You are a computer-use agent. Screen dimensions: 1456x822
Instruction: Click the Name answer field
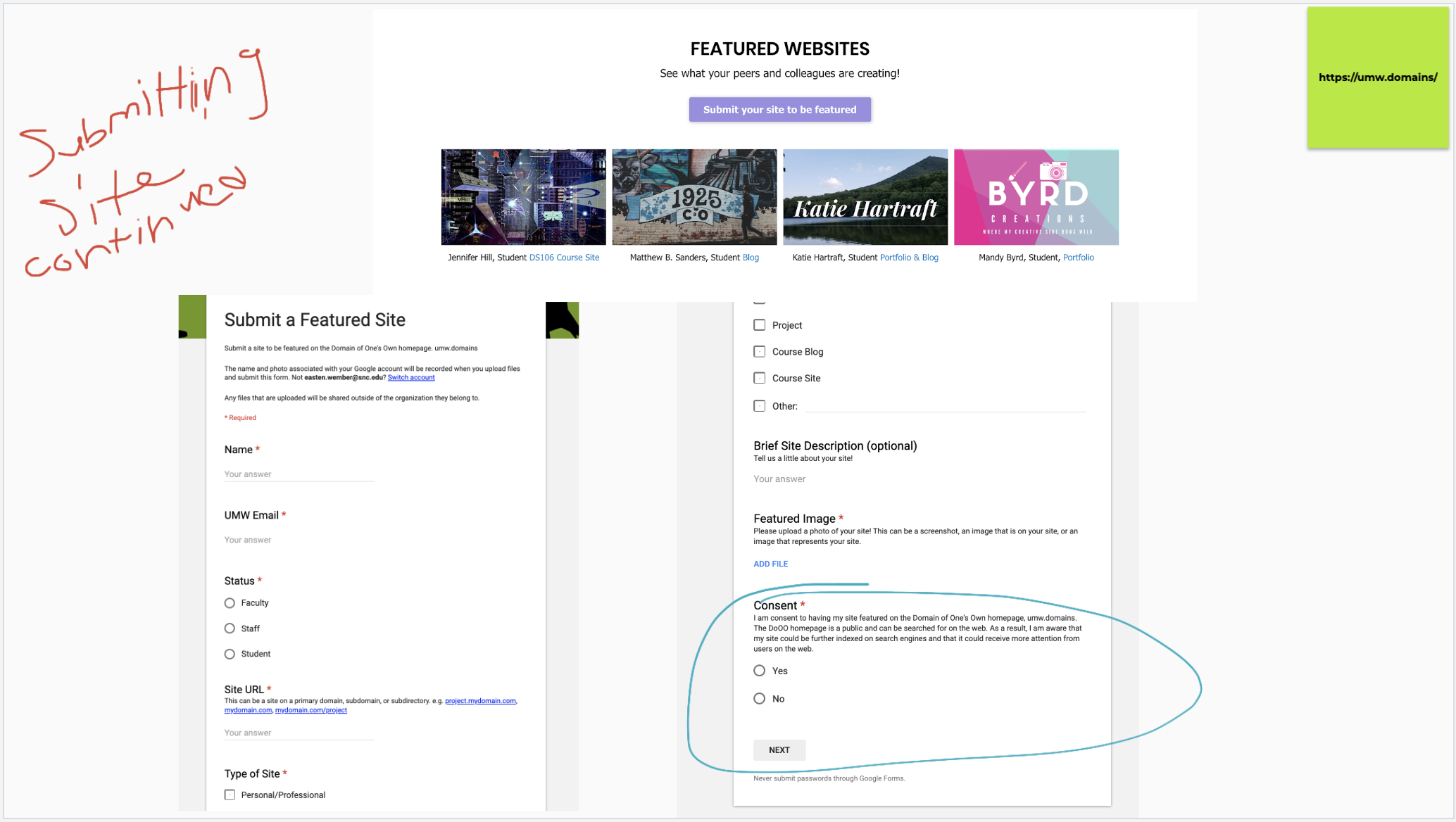(299, 474)
